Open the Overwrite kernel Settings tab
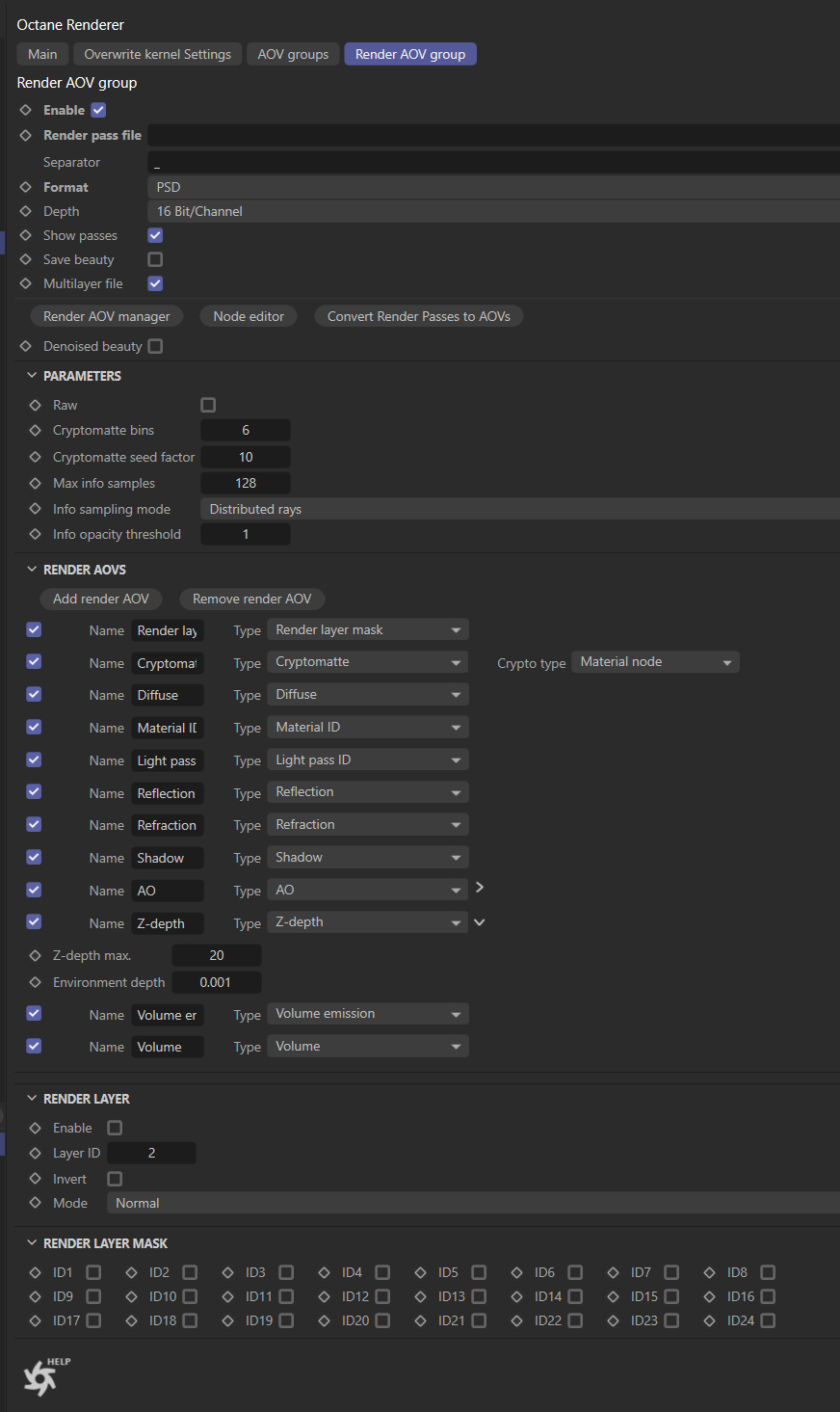Viewport: 840px width, 1412px height. point(157,54)
